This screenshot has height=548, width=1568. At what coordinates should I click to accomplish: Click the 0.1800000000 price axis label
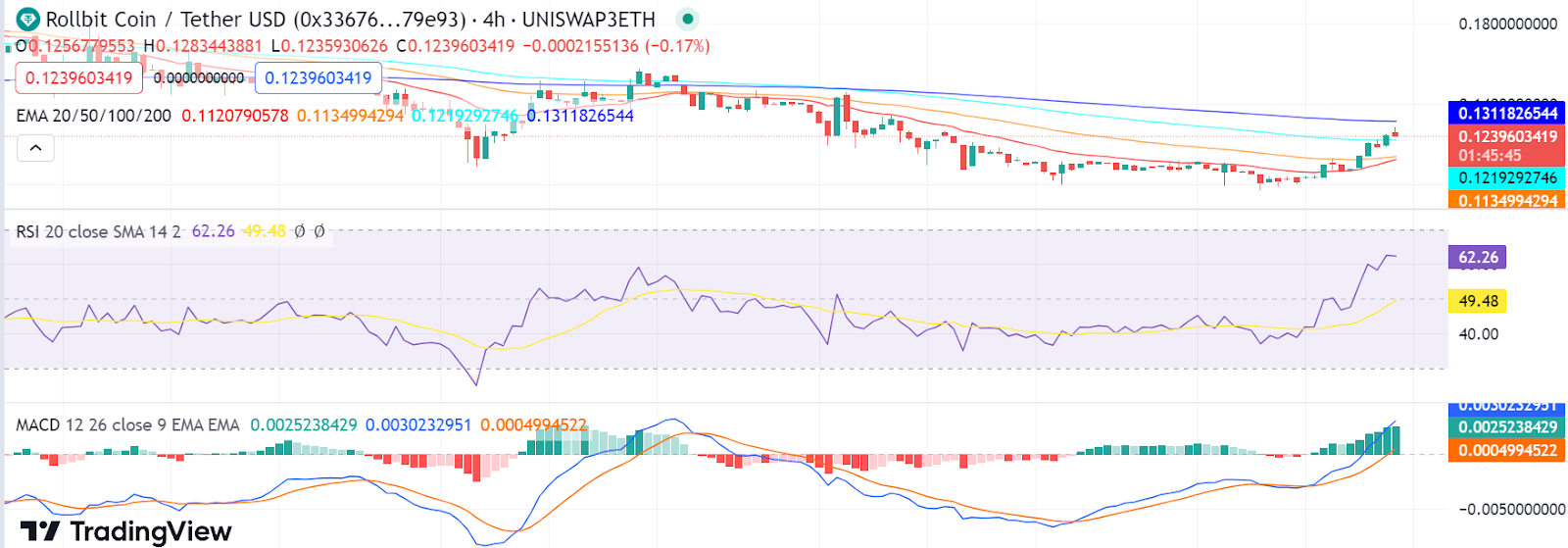coord(1508,25)
